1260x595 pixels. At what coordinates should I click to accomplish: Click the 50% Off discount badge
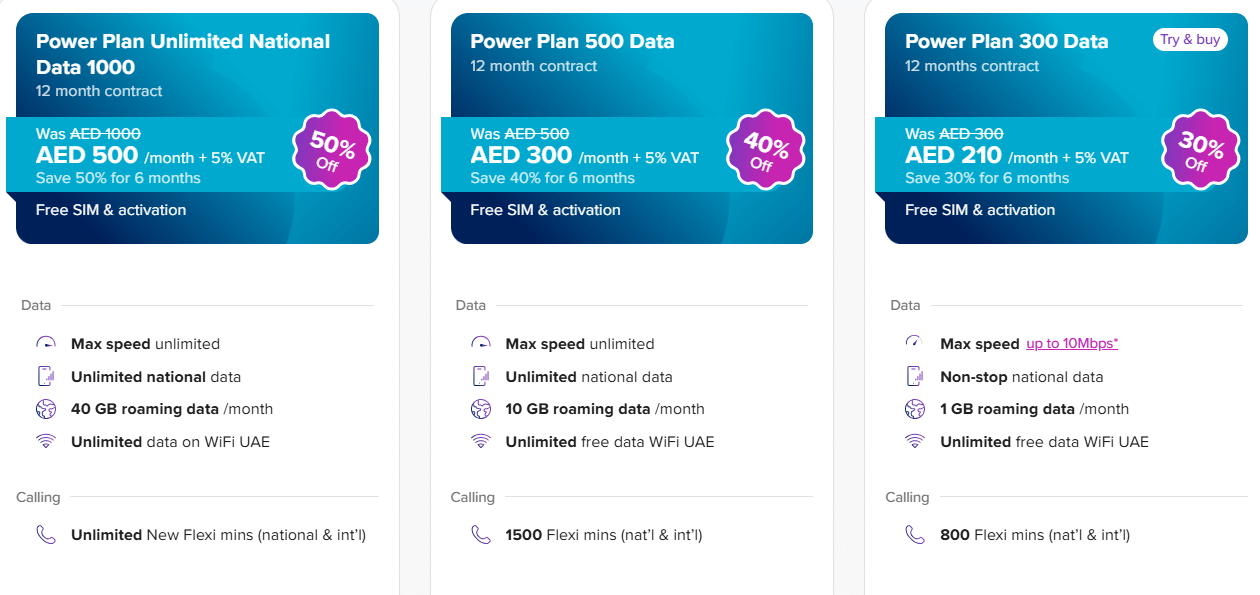[x=332, y=149]
